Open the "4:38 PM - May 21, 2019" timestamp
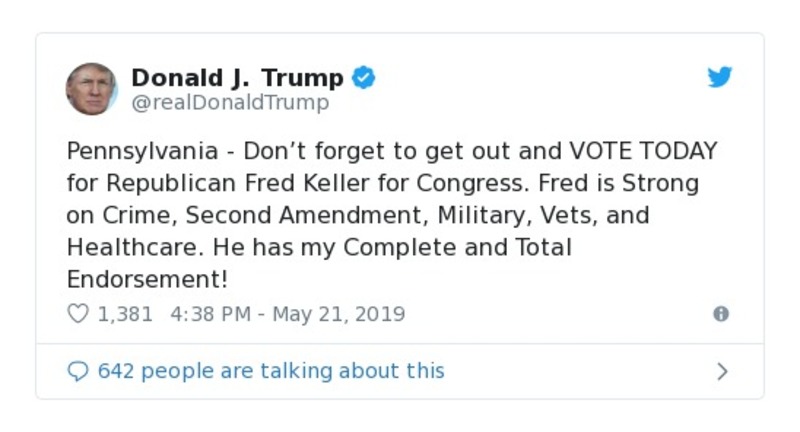The height and width of the screenshot is (432, 800). pos(288,314)
